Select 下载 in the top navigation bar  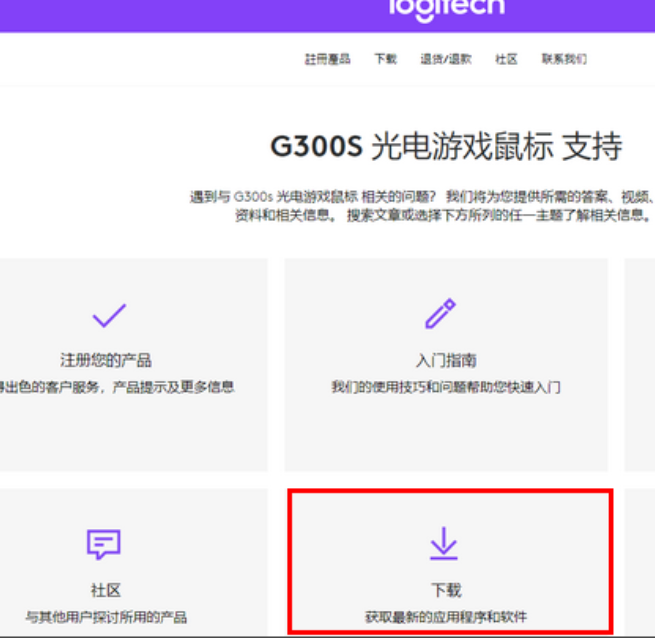point(385,59)
